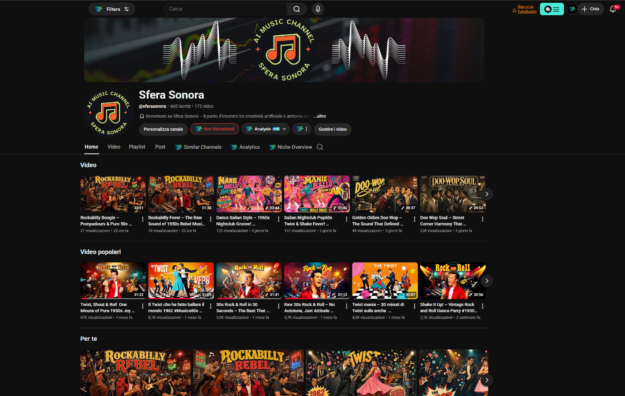Open Rockabilly Boogie video thumbnail

click(113, 194)
